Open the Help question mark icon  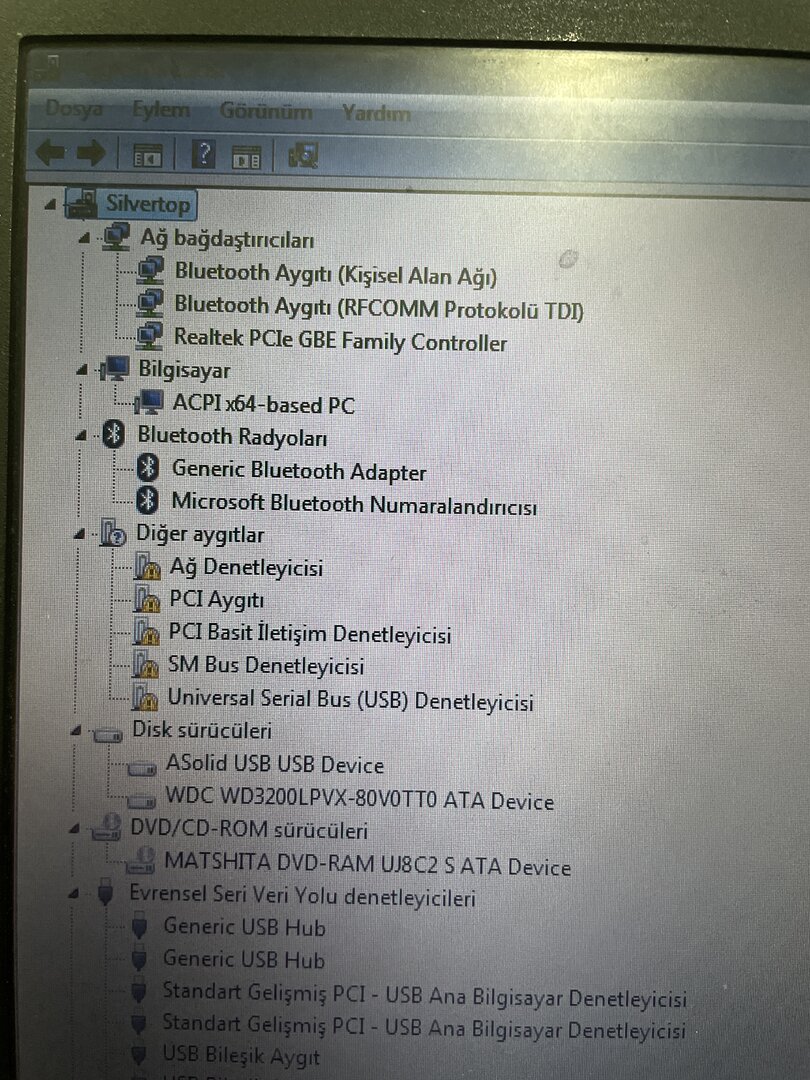point(203,154)
